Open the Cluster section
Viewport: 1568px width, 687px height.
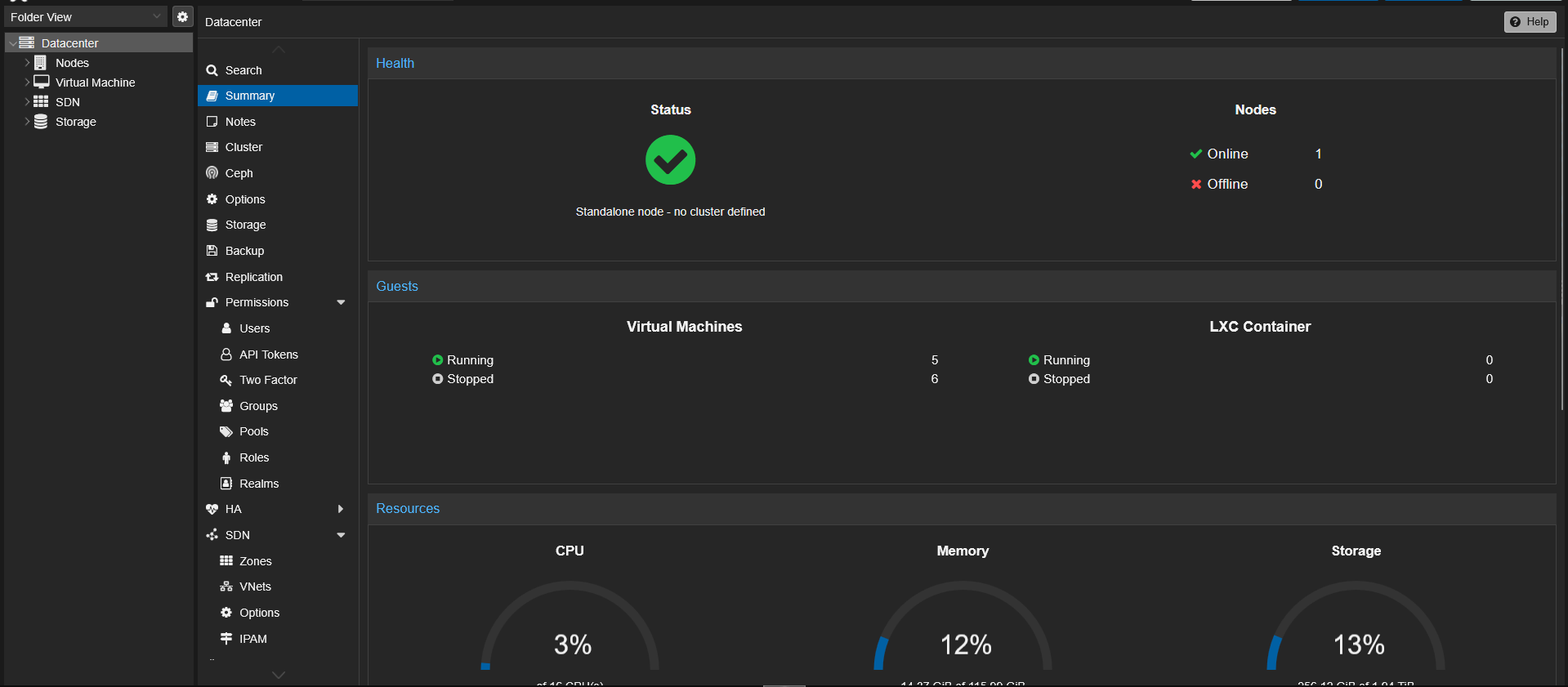278,147
